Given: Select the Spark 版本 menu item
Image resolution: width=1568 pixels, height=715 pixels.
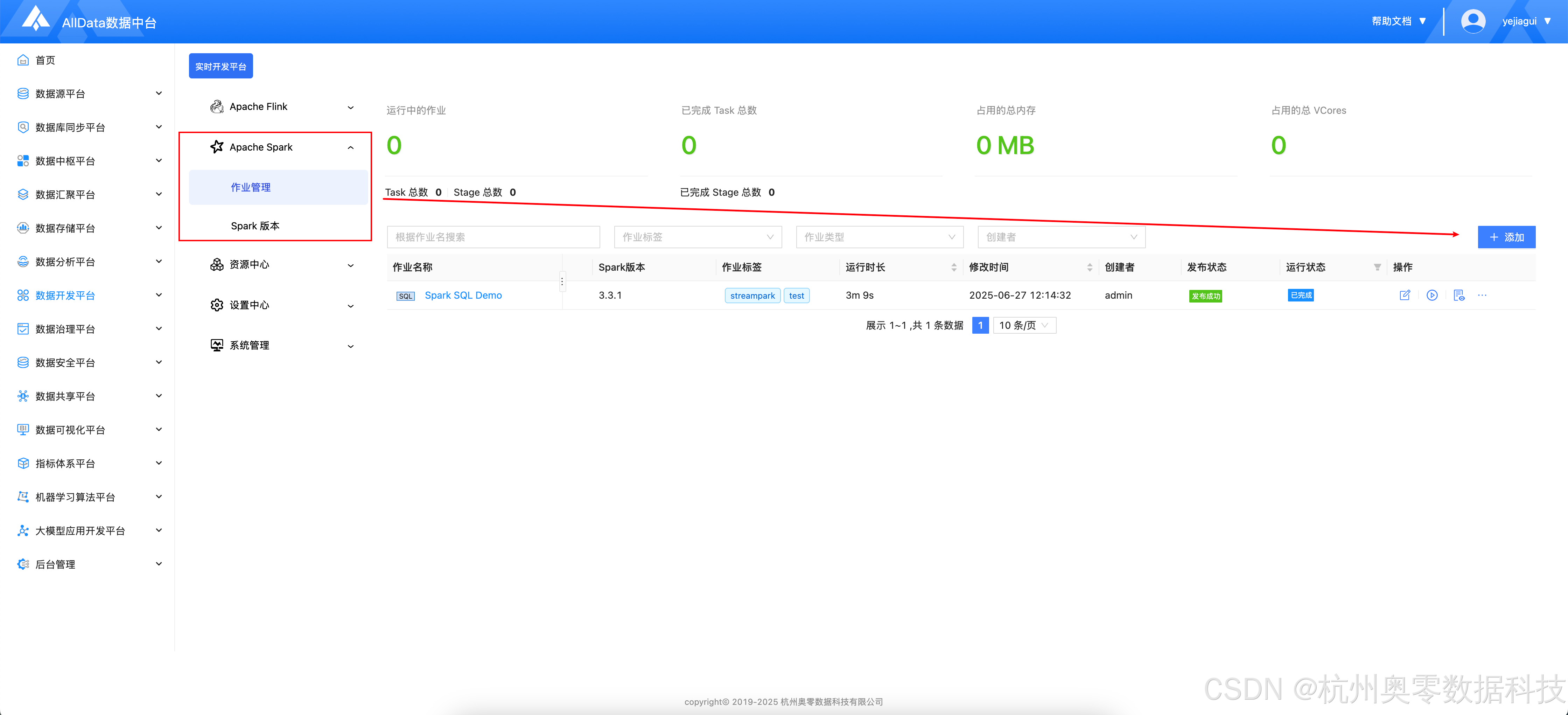Looking at the screenshot, I should (255, 226).
